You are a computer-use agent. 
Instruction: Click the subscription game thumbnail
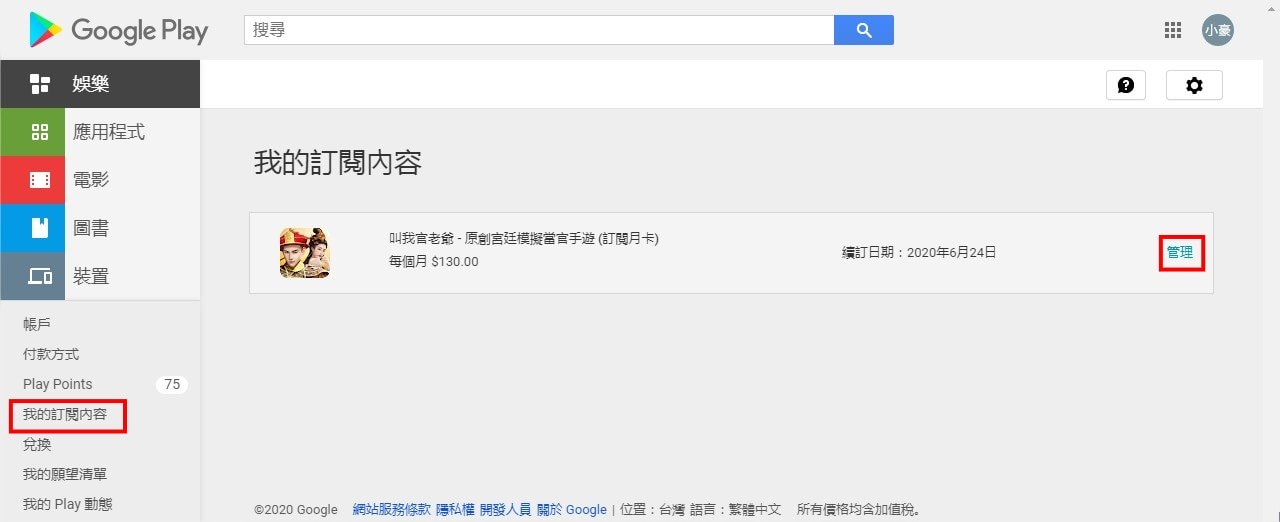pos(305,253)
